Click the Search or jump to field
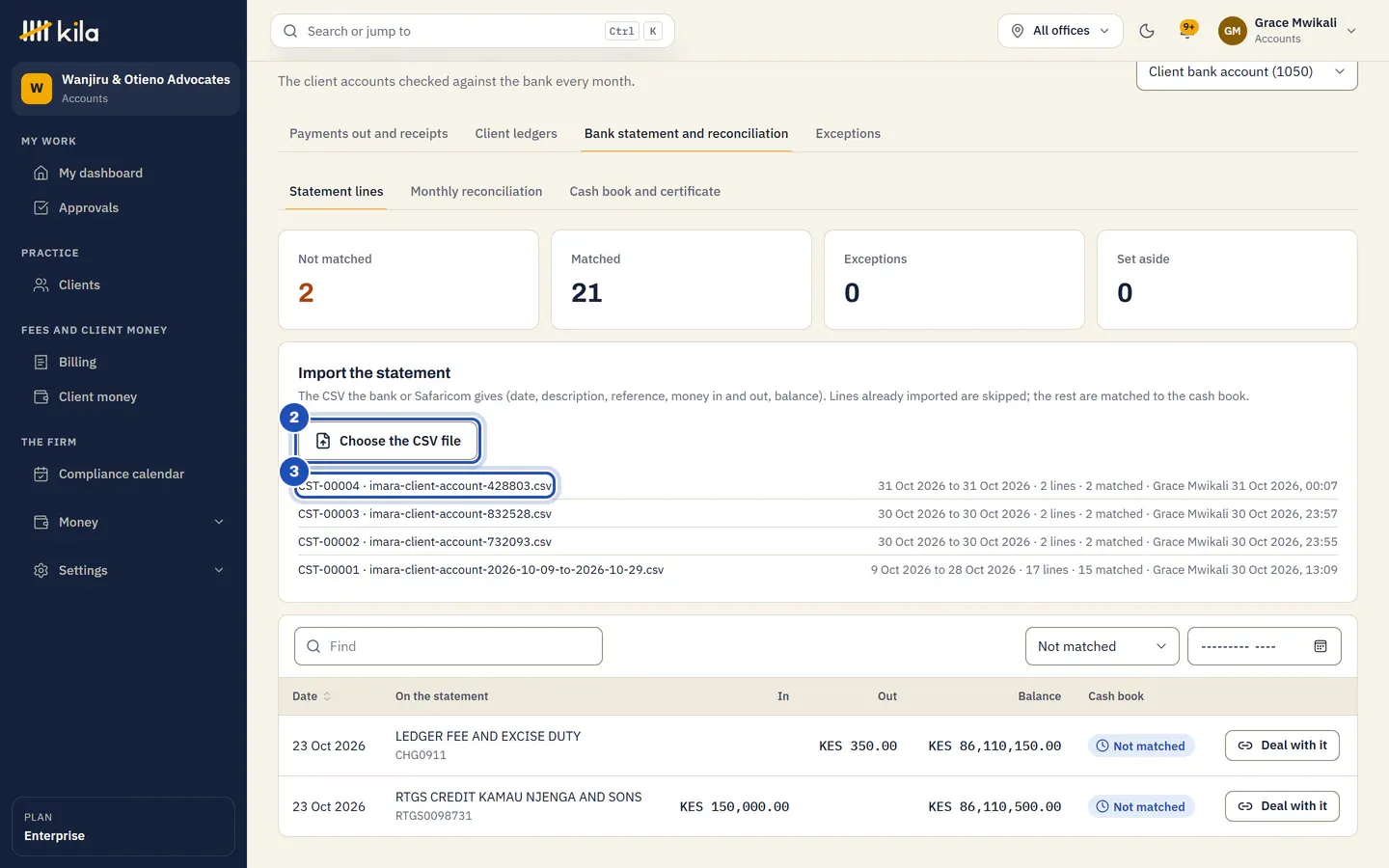This screenshot has width=1389, height=868. [x=473, y=31]
